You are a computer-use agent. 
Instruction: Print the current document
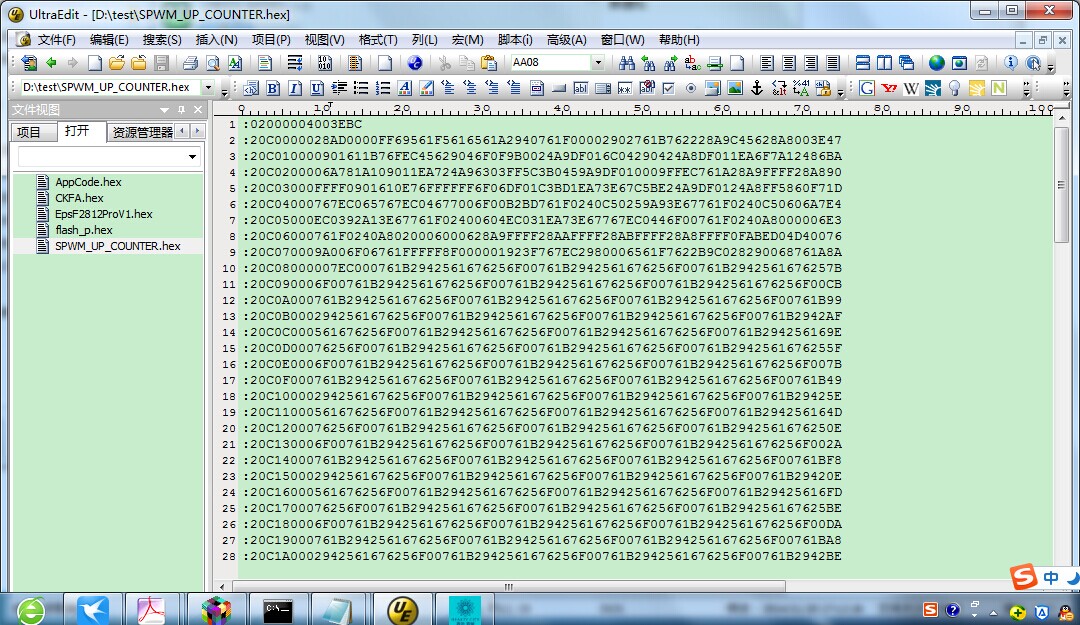click(190, 63)
